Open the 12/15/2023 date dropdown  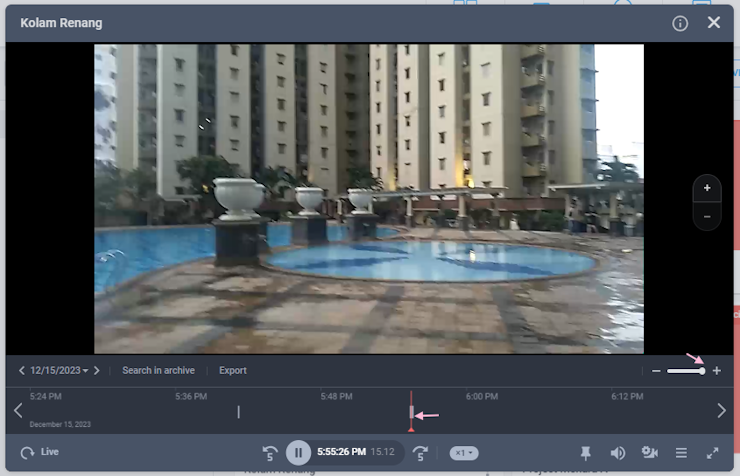59,371
